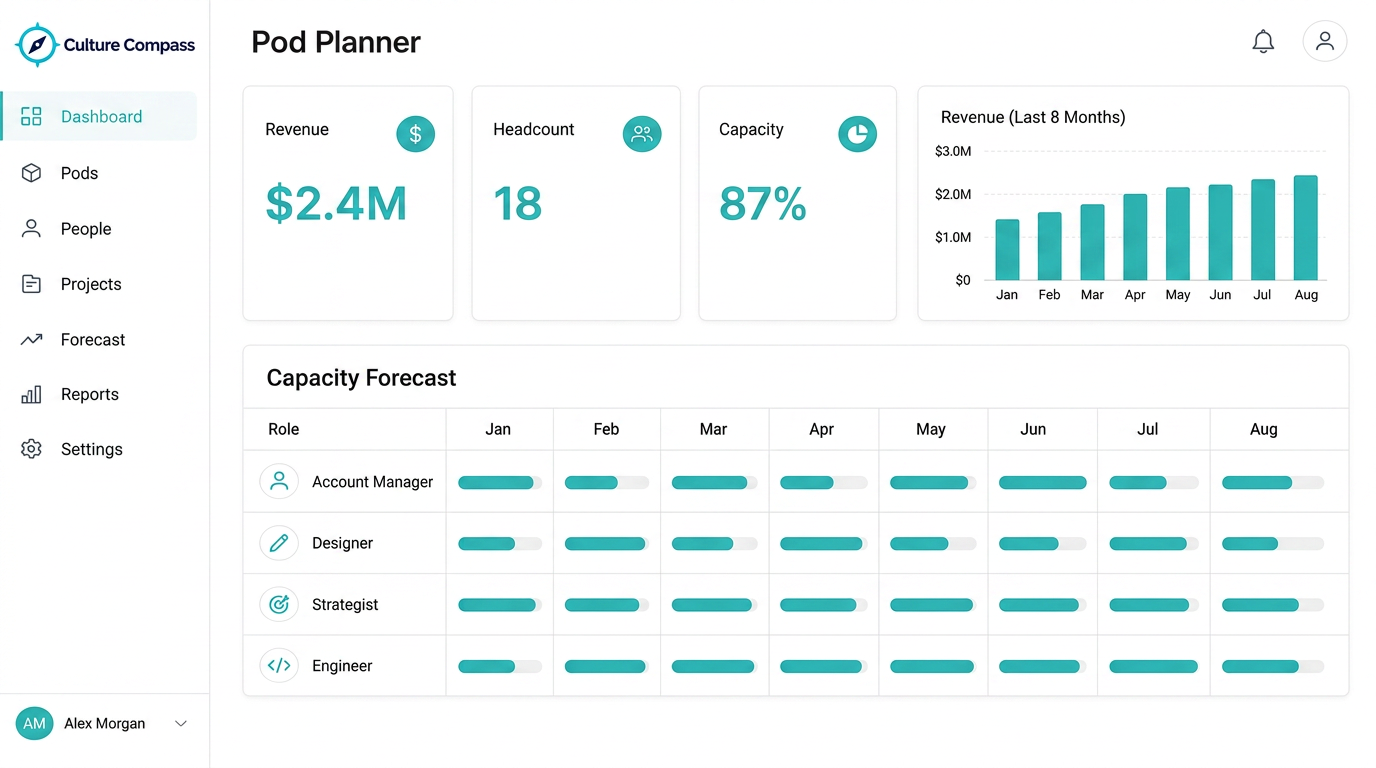This screenshot has height=768, width=1376.
Task: Click the Account Manager role label
Action: pos(372,482)
